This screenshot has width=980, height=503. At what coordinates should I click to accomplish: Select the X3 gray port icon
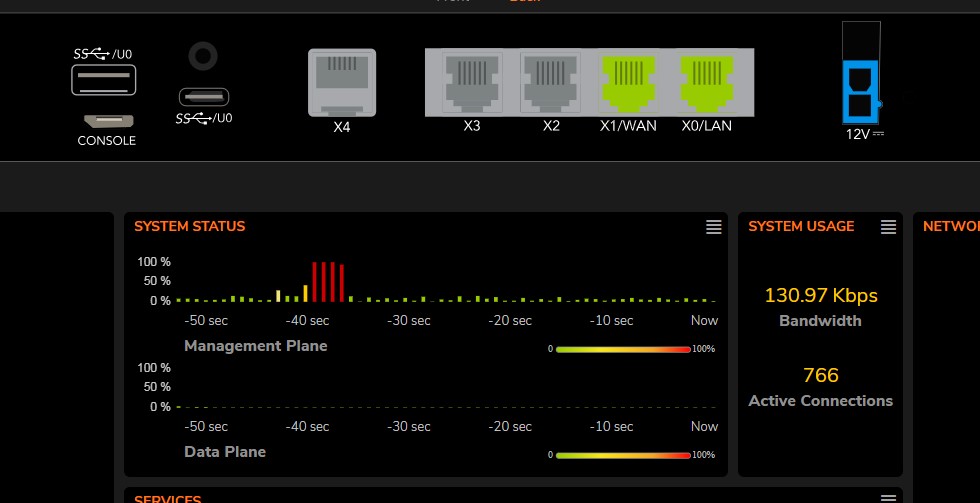tap(472, 83)
